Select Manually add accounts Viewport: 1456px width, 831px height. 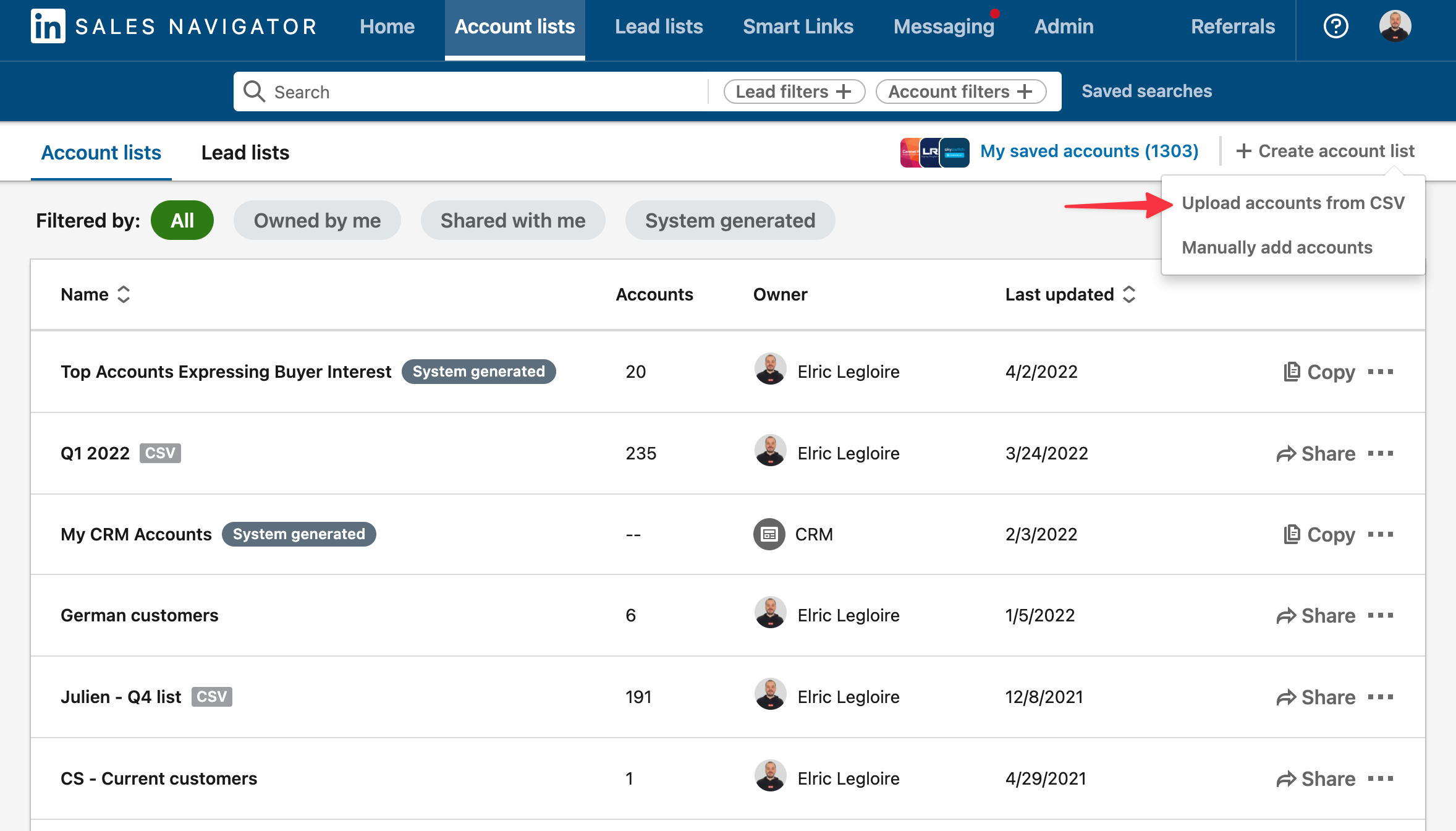[x=1277, y=247]
